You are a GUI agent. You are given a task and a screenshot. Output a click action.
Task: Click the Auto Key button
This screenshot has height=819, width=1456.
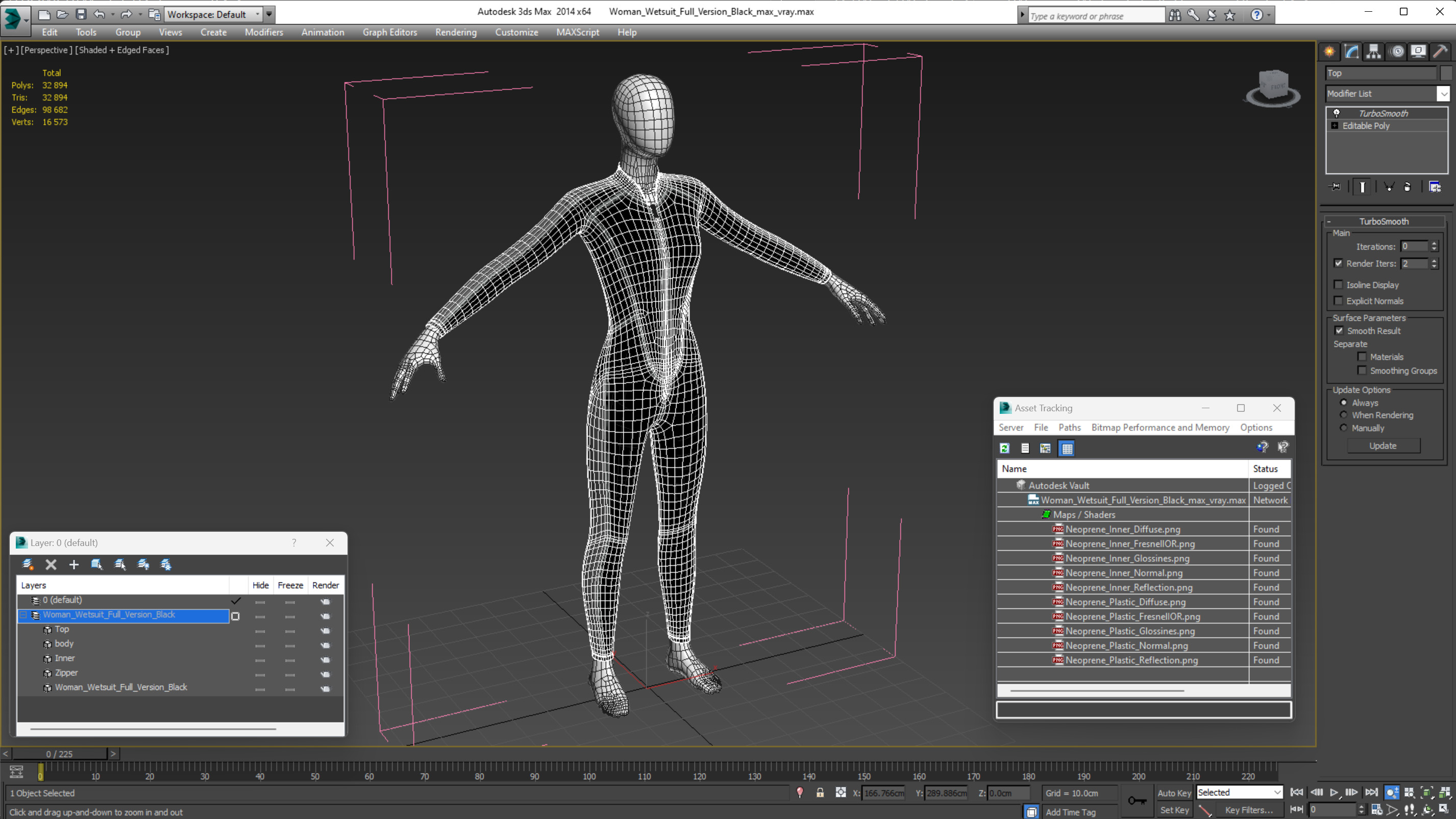1174,792
